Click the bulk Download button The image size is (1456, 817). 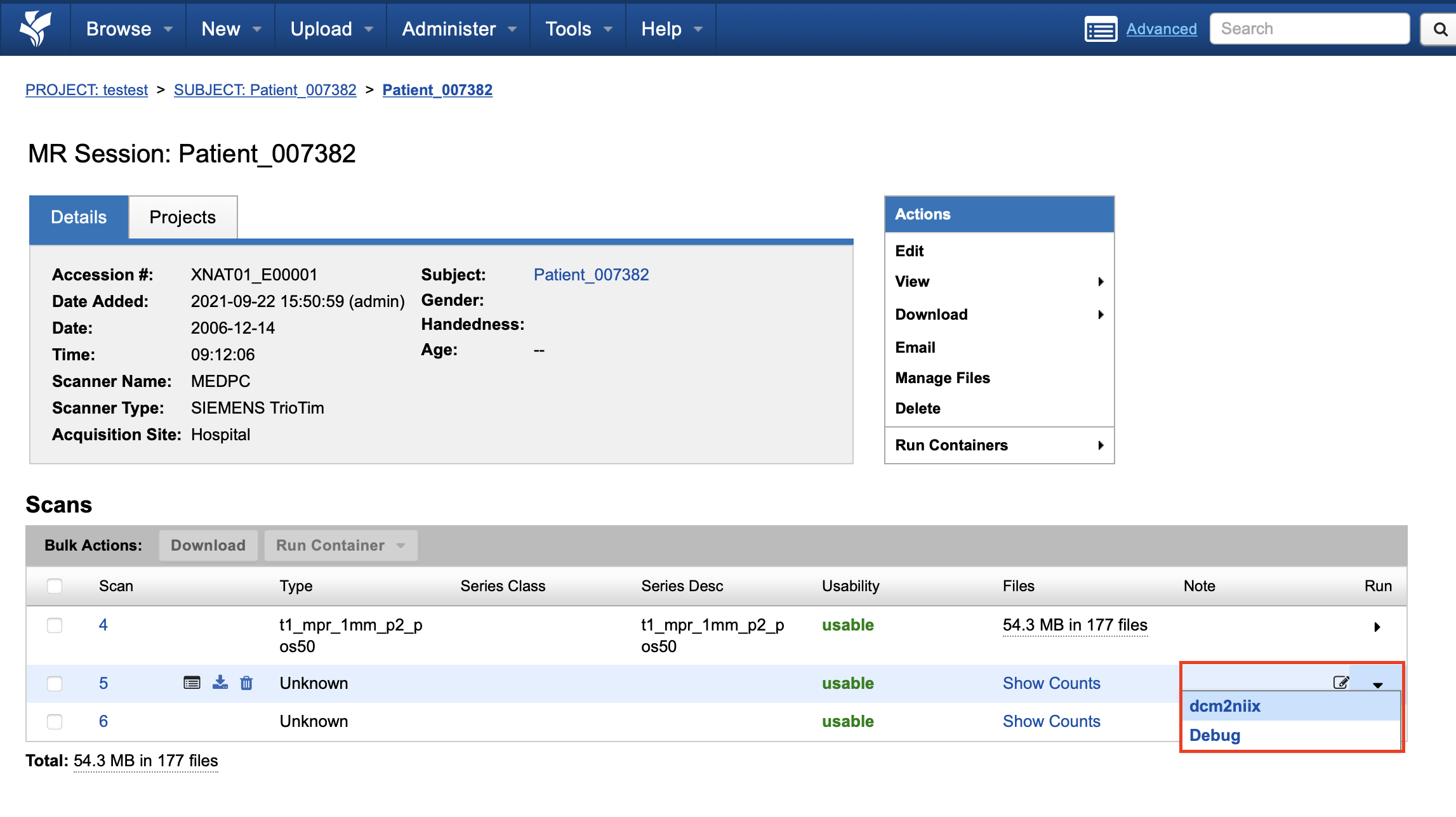[x=208, y=546]
